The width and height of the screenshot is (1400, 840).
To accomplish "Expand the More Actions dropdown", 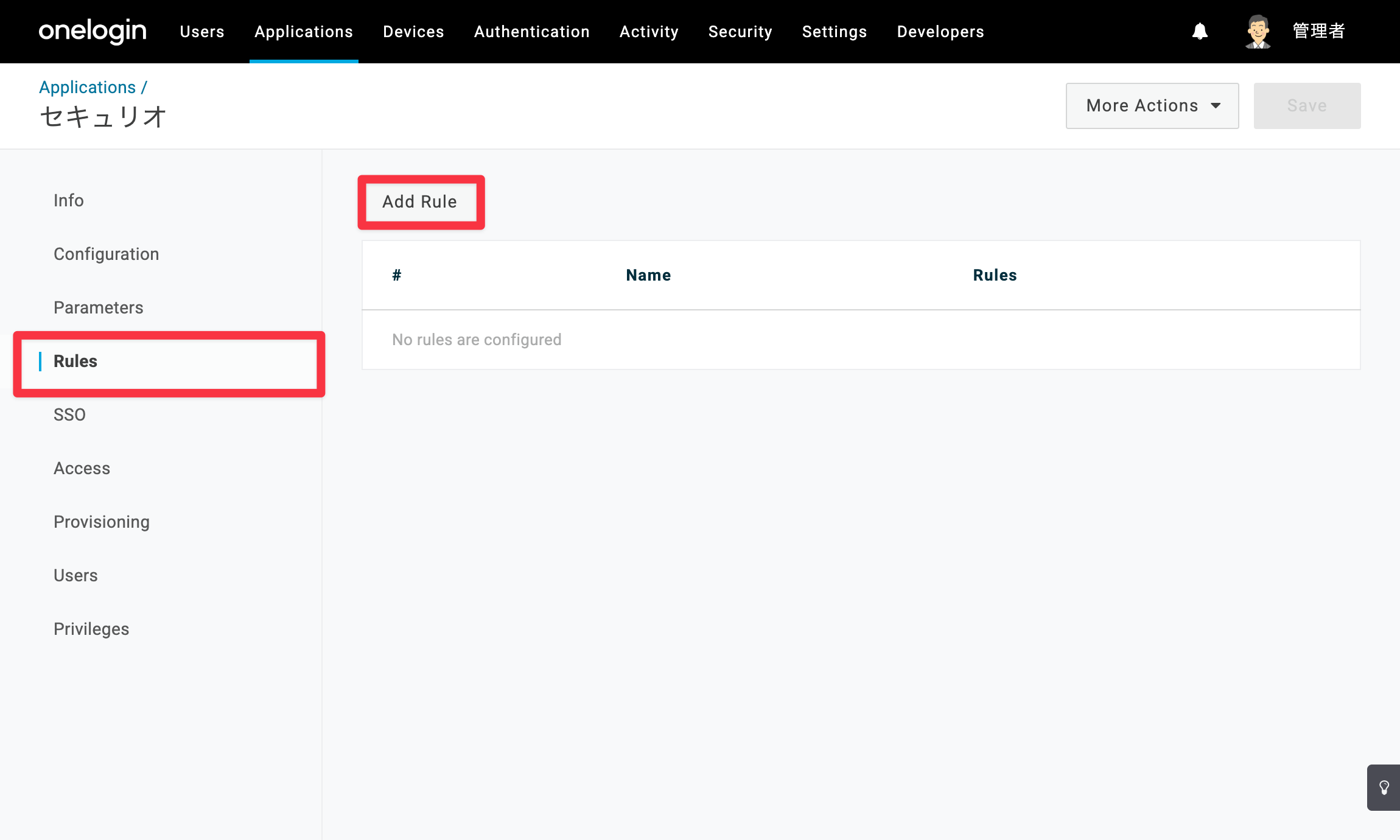I will (1152, 106).
